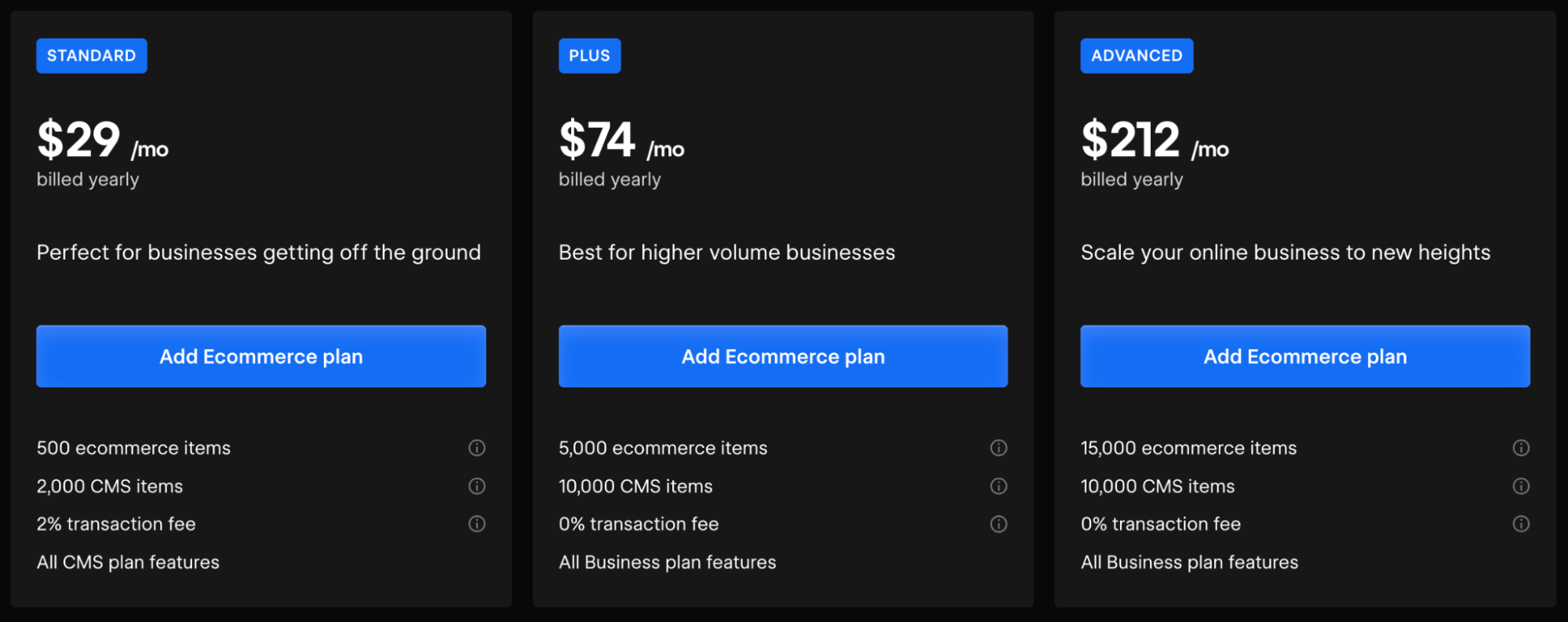This screenshot has height=622, width=1568.
Task: Click the info icon next to Advanced 0% transaction fee
Action: (x=1522, y=524)
